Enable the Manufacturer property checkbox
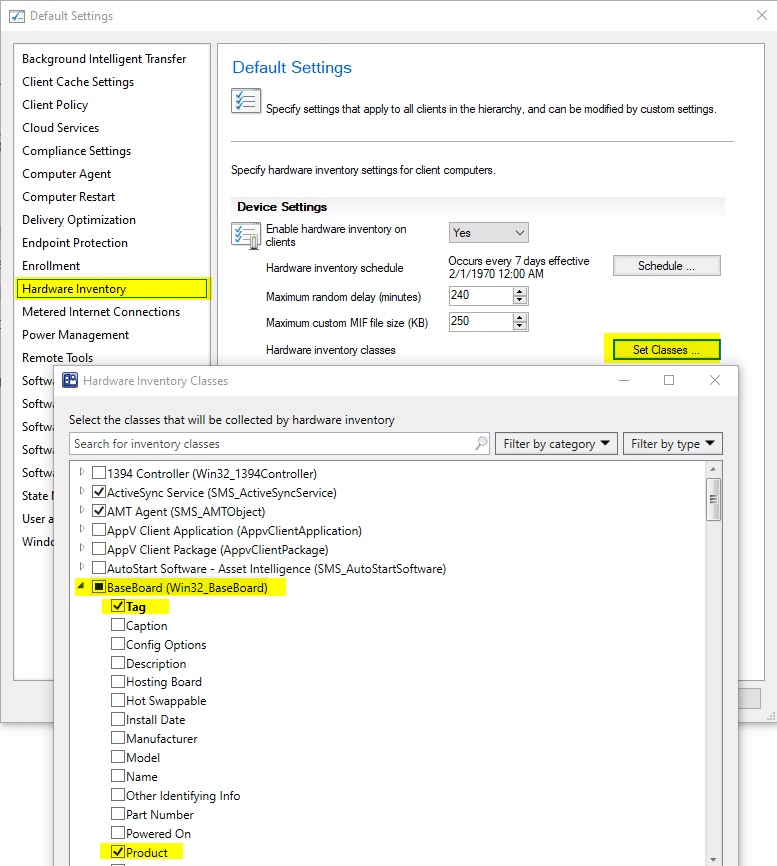777x866 pixels. point(118,739)
